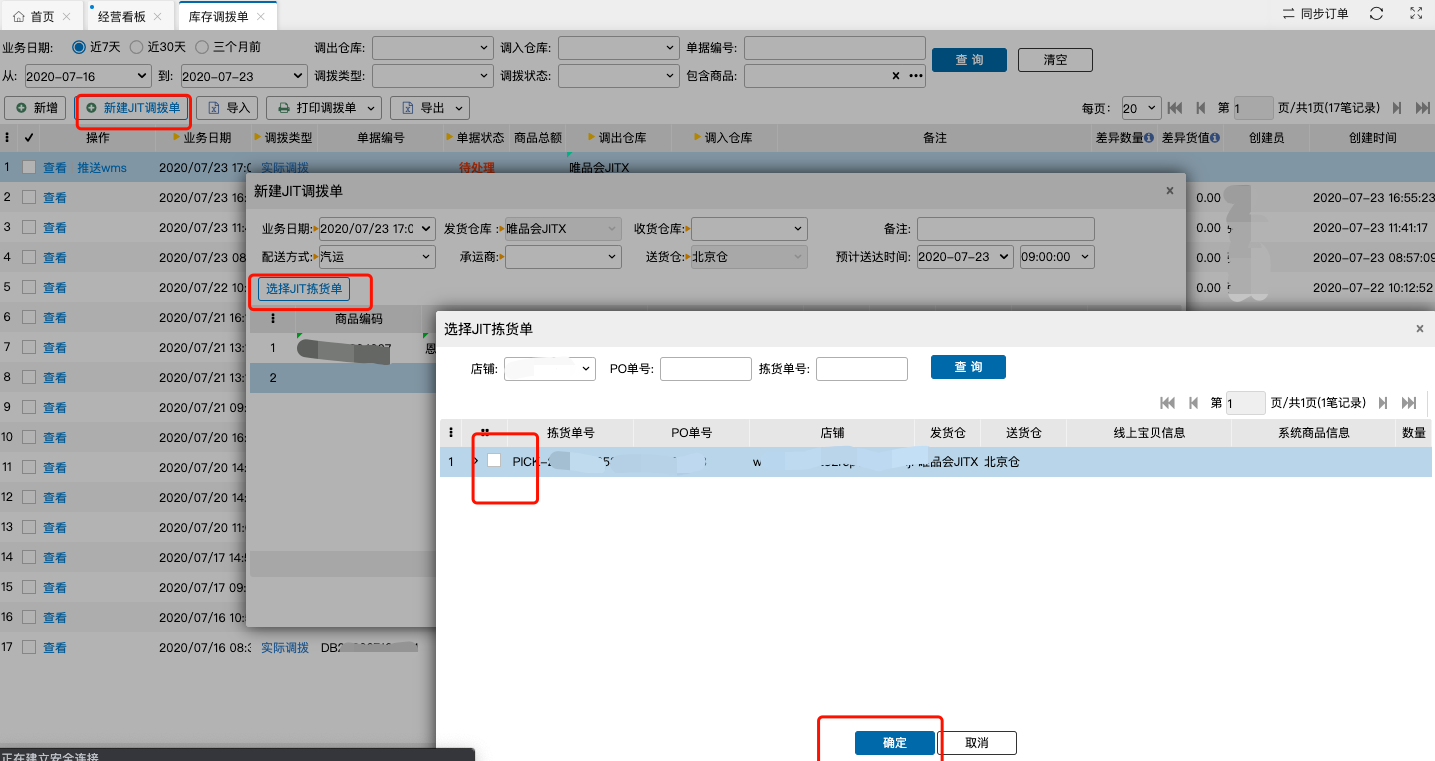
Task: Check row 9 checkbox in main transfer list
Action: pyautogui.click(x=29, y=407)
